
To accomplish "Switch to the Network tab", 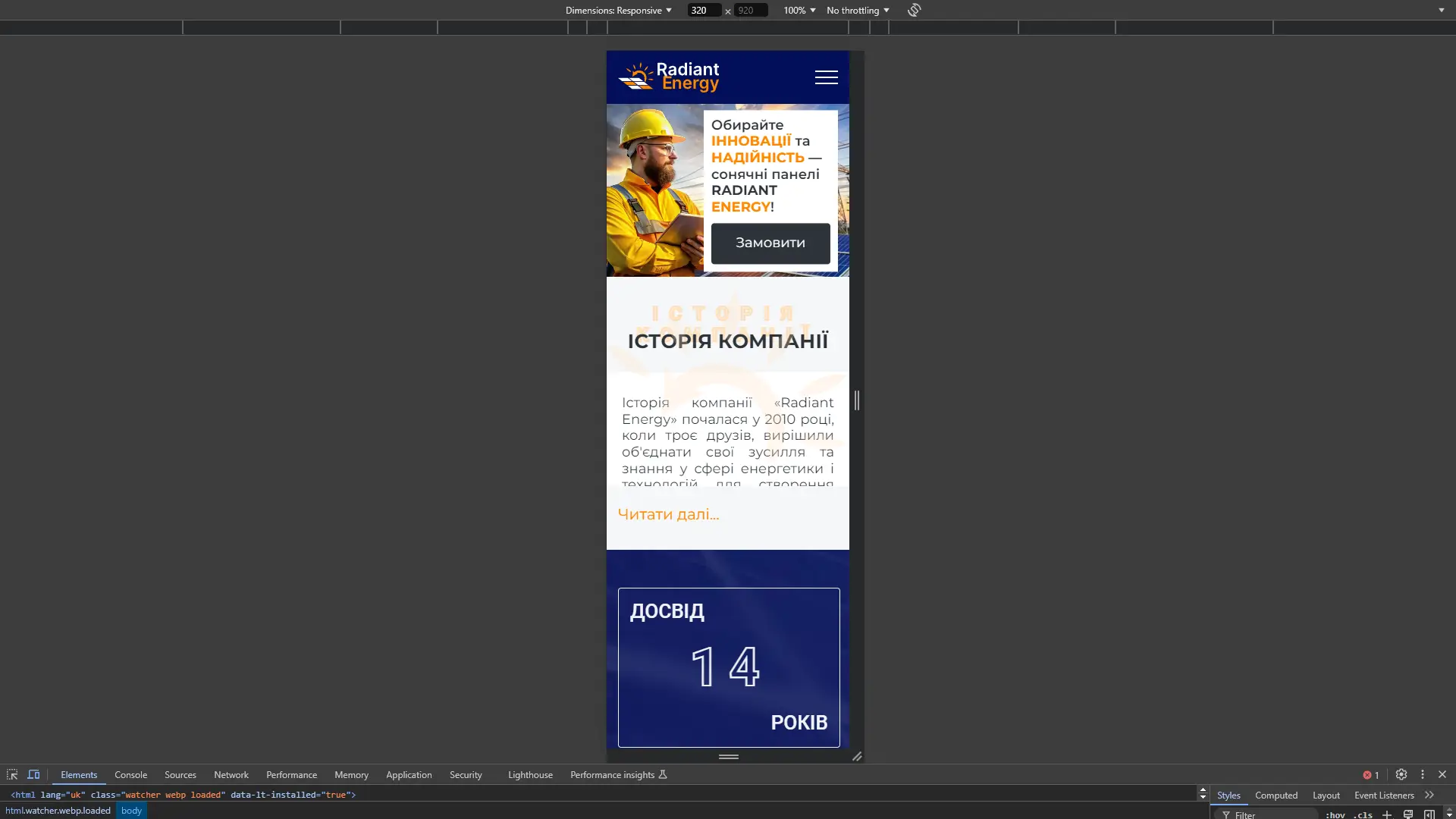I will coord(231,774).
